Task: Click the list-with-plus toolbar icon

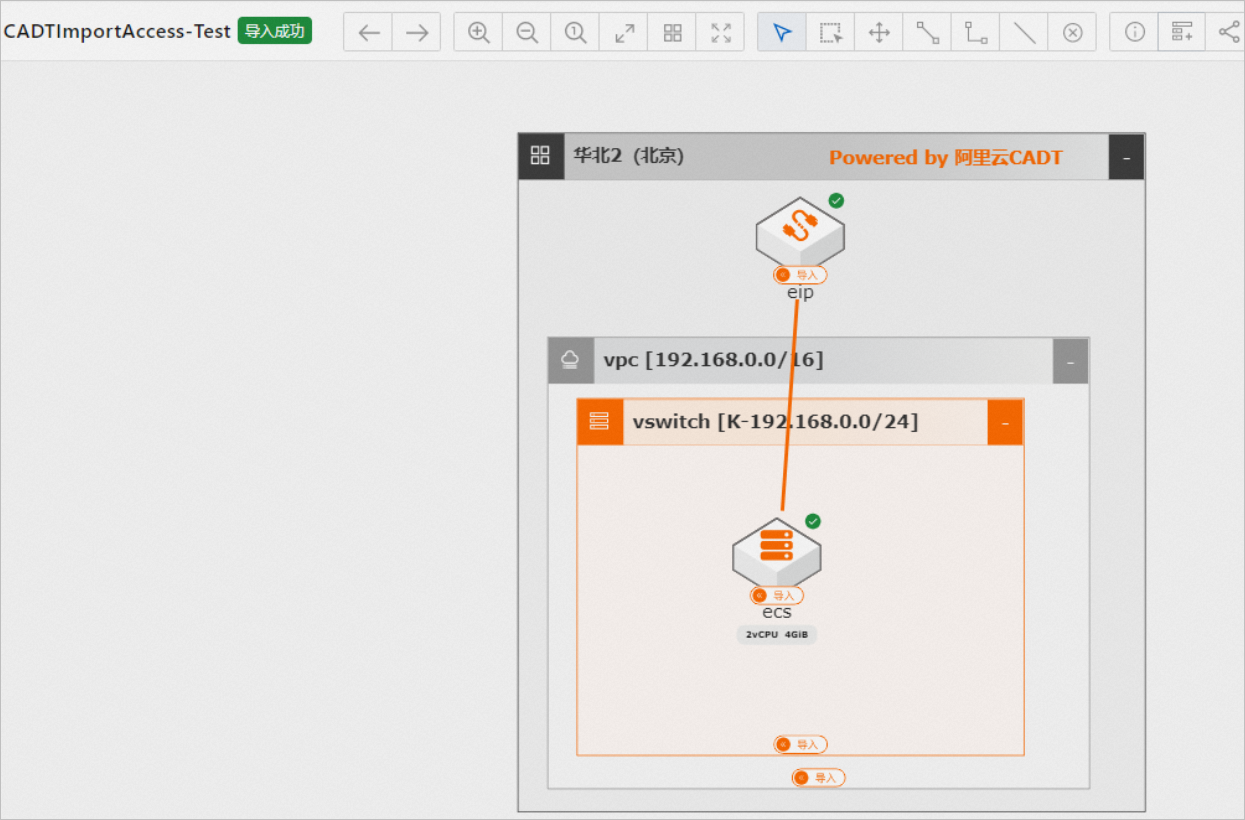Action: (1182, 32)
